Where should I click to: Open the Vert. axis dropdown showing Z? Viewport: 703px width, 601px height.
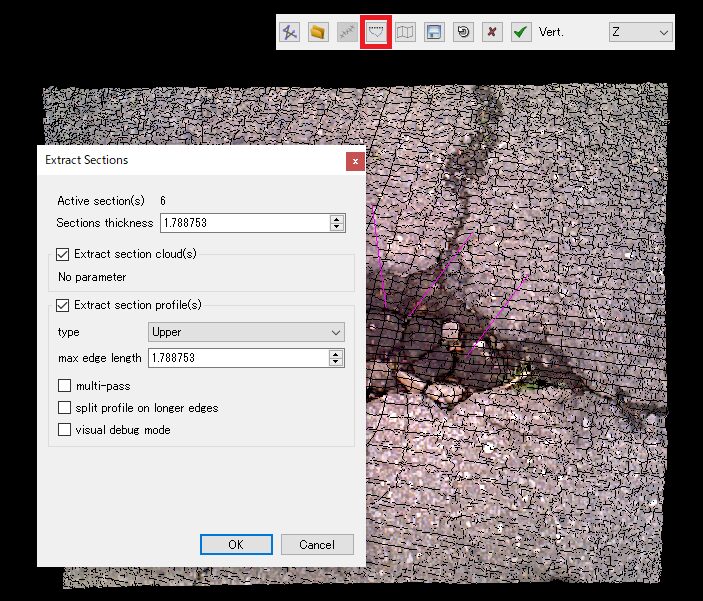[x=640, y=32]
